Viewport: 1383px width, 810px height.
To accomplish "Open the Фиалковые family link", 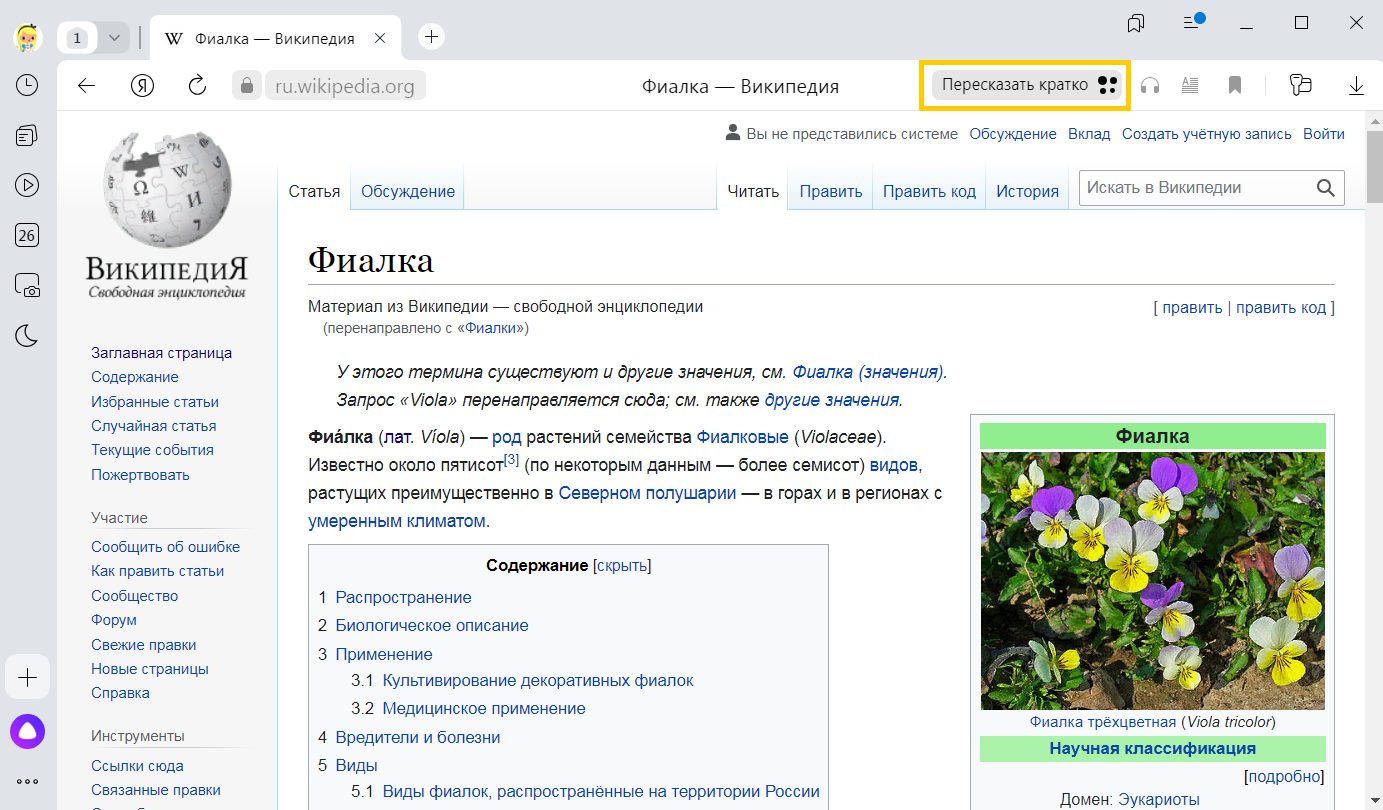I will [x=743, y=437].
